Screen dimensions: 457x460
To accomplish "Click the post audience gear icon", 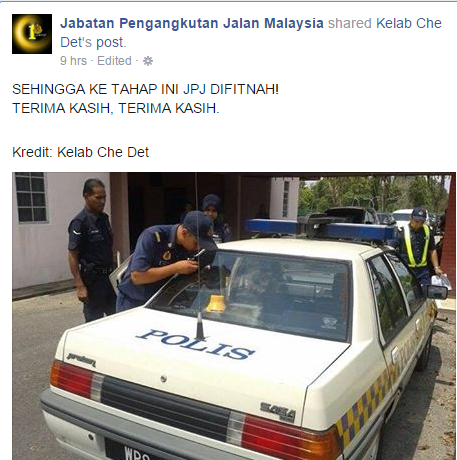I will 148,61.
